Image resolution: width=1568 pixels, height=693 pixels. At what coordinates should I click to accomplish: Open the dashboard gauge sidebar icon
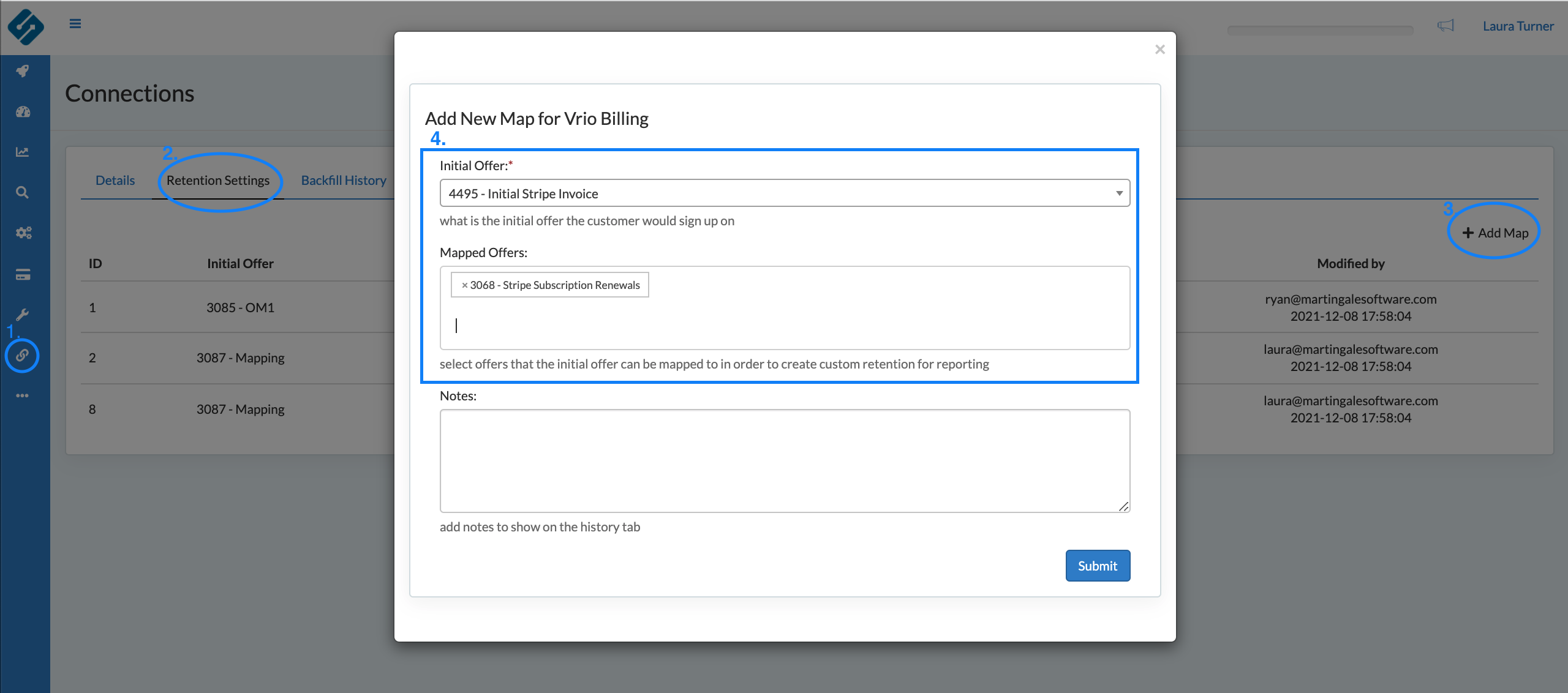pyautogui.click(x=23, y=111)
